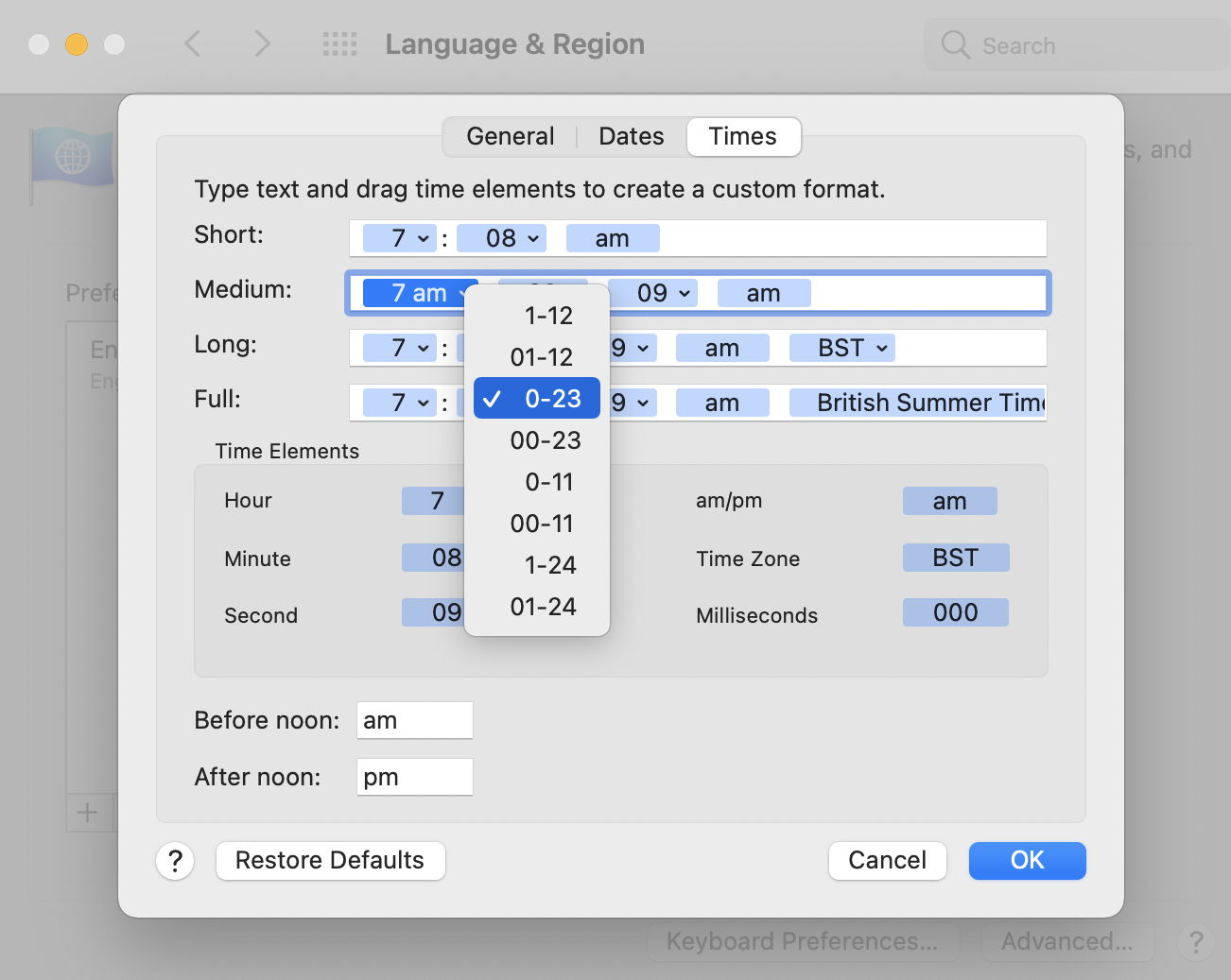The image size is (1231, 980).
Task: Choose 00-23 from hour format menu
Action: (545, 440)
